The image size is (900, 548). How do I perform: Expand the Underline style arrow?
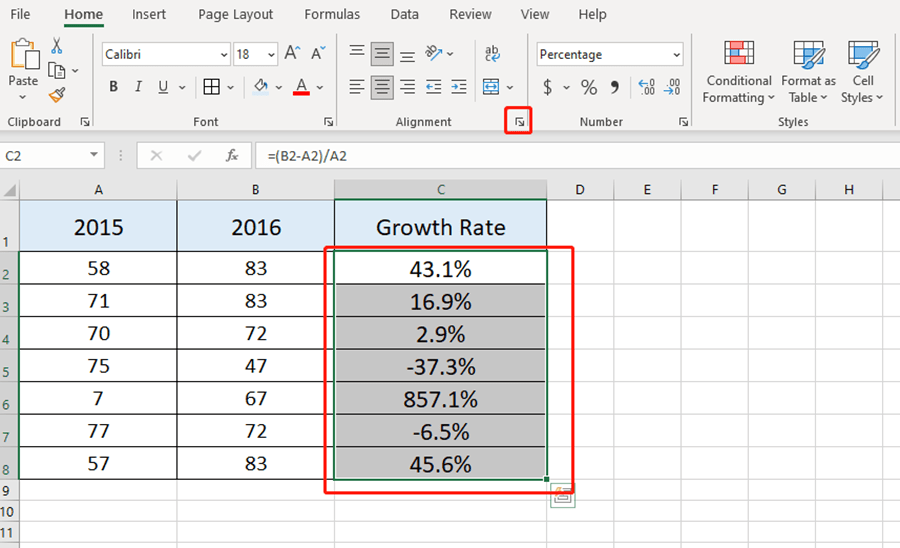click(x=182, y=87)
